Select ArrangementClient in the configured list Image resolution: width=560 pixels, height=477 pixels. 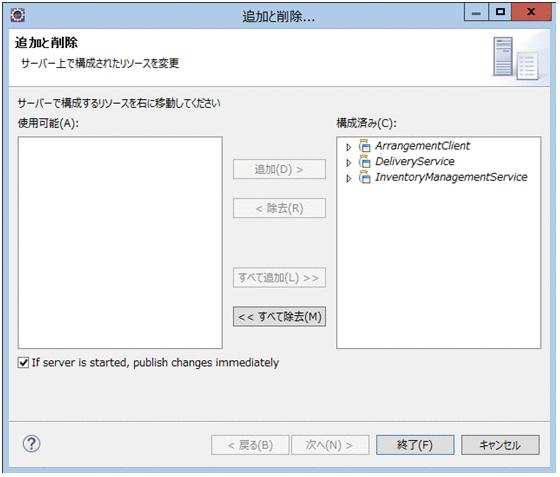[x=422, y=146]
